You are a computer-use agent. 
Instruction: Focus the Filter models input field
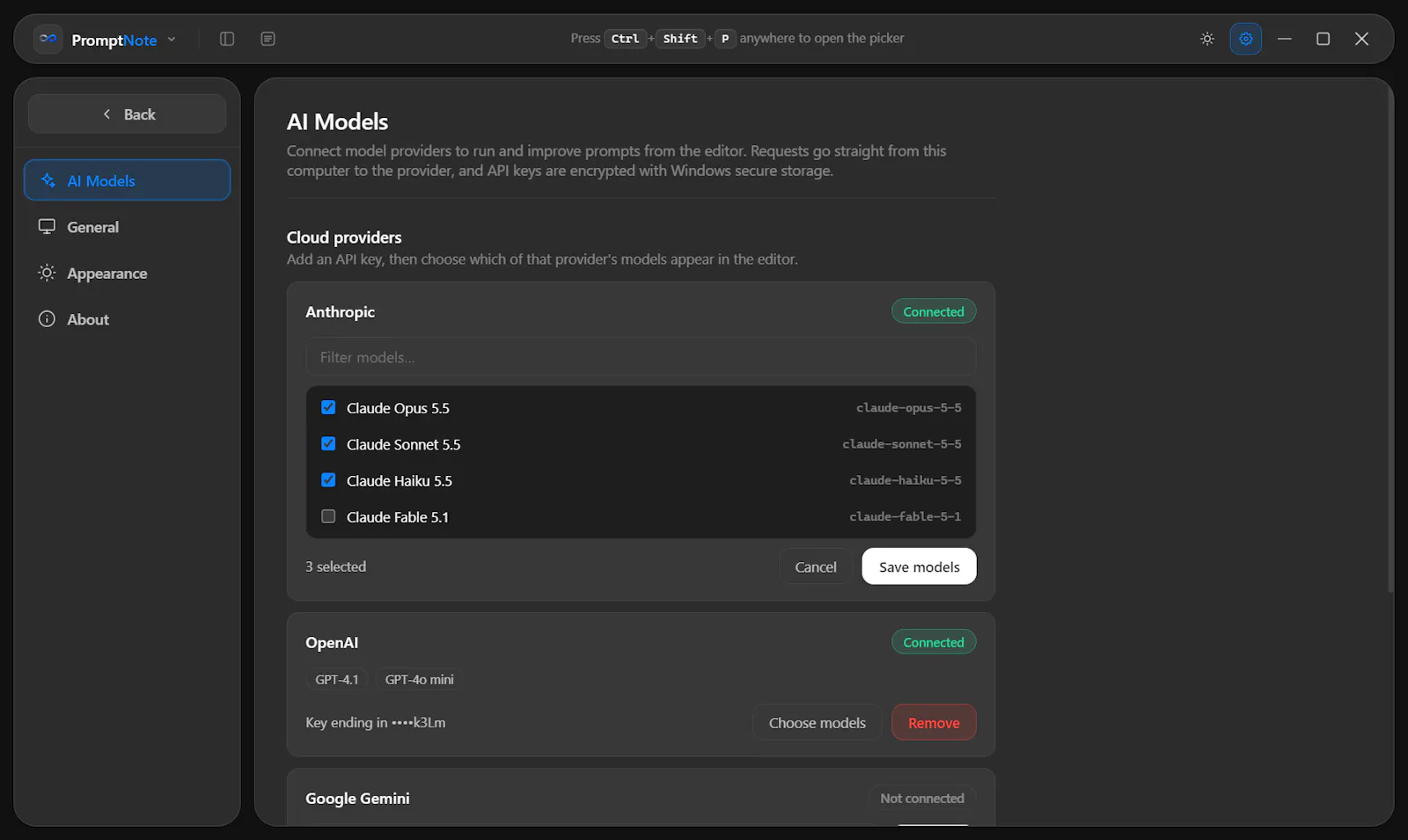point(641,357)
